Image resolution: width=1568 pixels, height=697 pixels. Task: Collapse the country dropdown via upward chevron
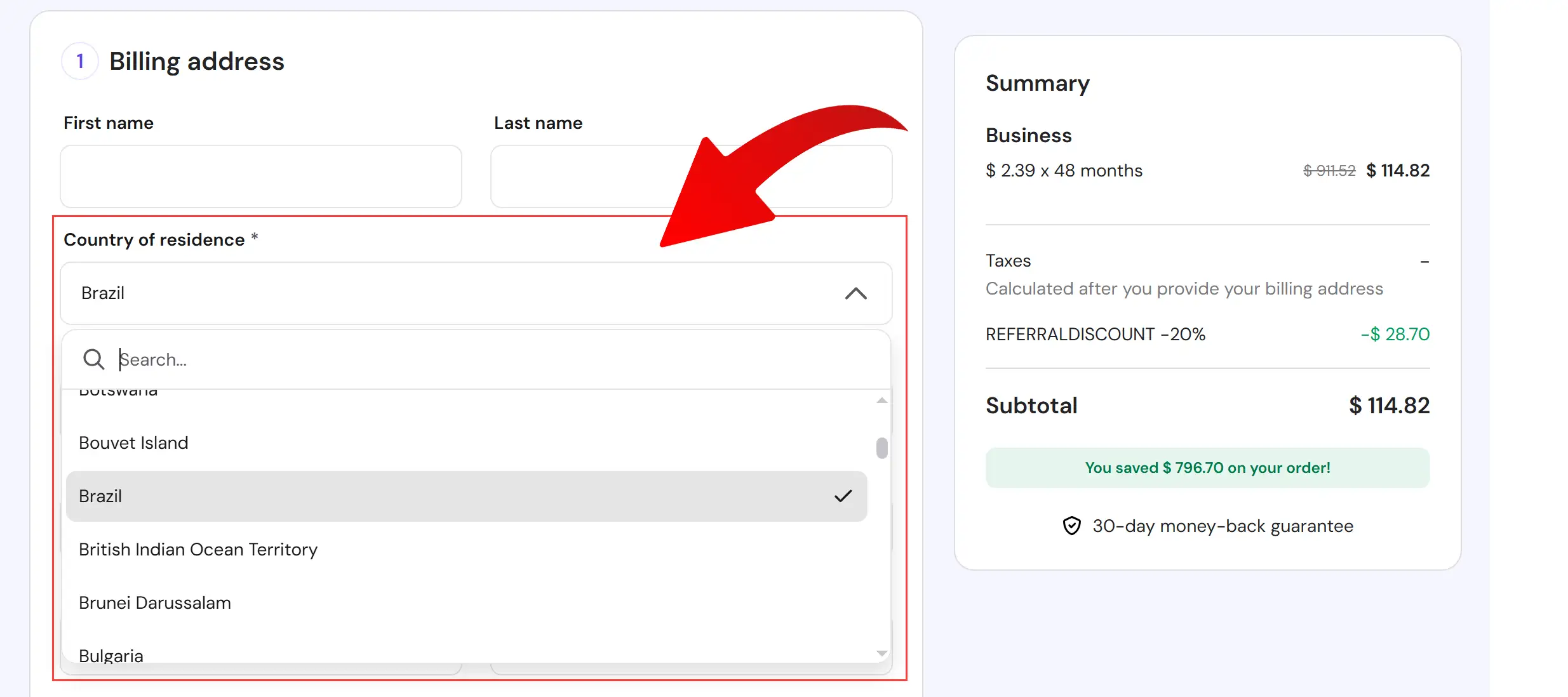click(x=855, y=293)
